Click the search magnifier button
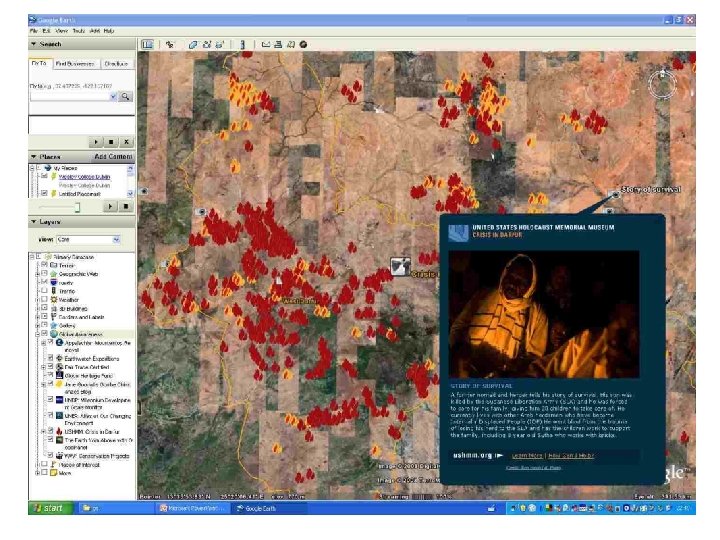The width and height of the screenshot is (720, 540). [x=126, y=96]
